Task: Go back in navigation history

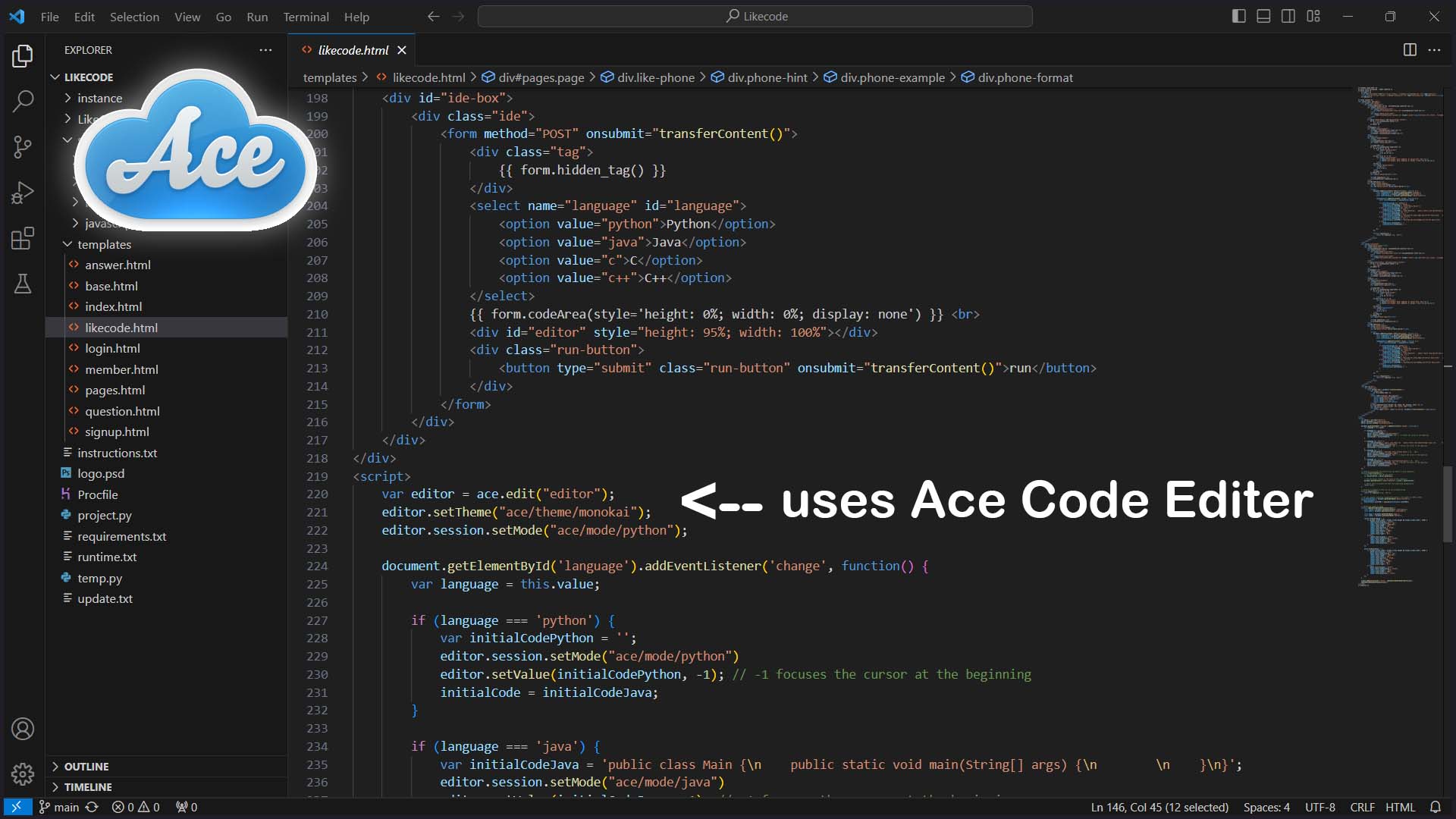Action: click(x=433, y=17)
